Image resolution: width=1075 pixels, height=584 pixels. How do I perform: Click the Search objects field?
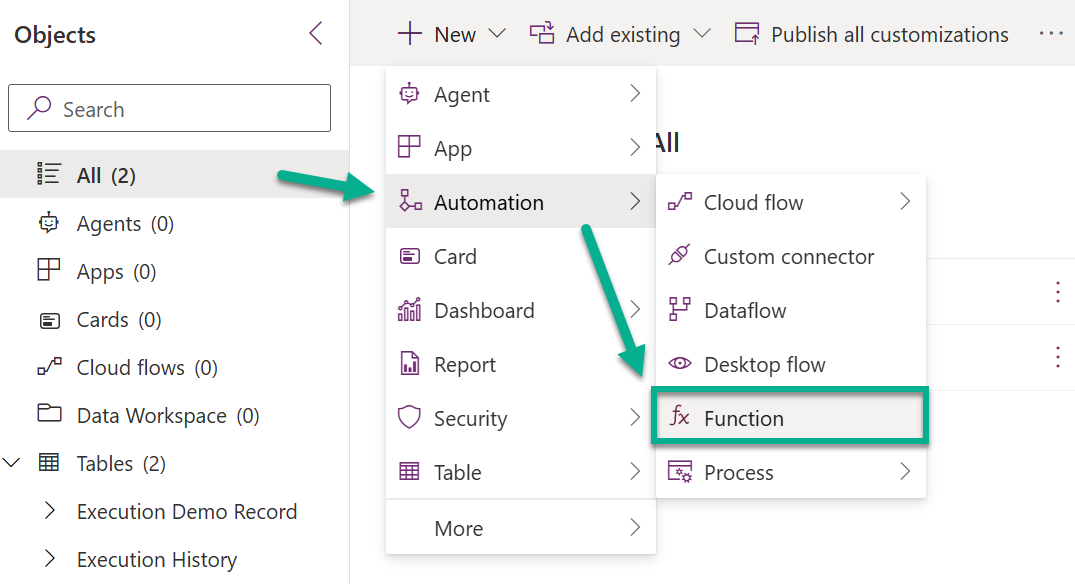pyautogui.click(x=169, y=108)
